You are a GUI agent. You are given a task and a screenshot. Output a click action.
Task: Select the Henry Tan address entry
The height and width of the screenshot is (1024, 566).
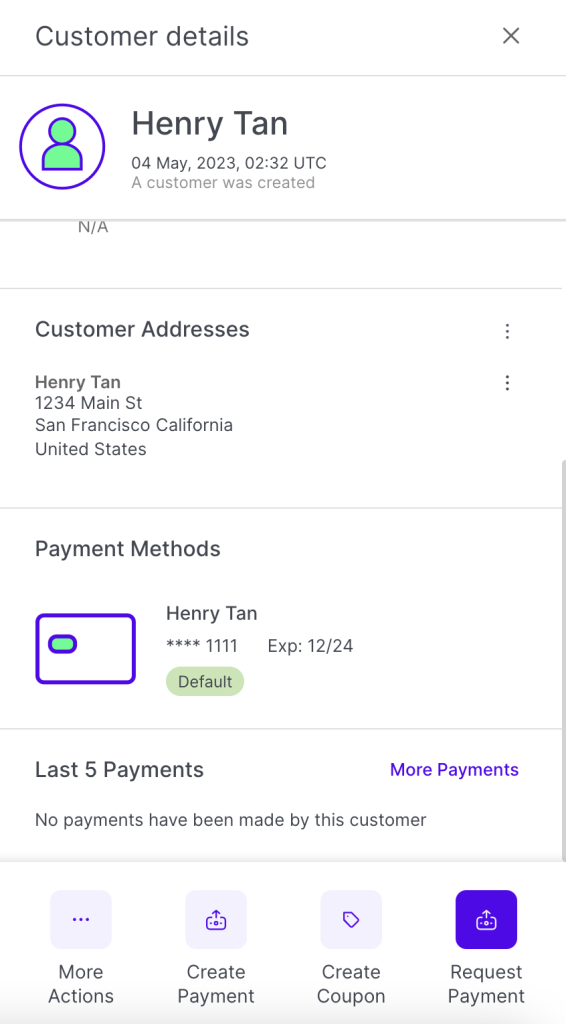tap(134, 415)
